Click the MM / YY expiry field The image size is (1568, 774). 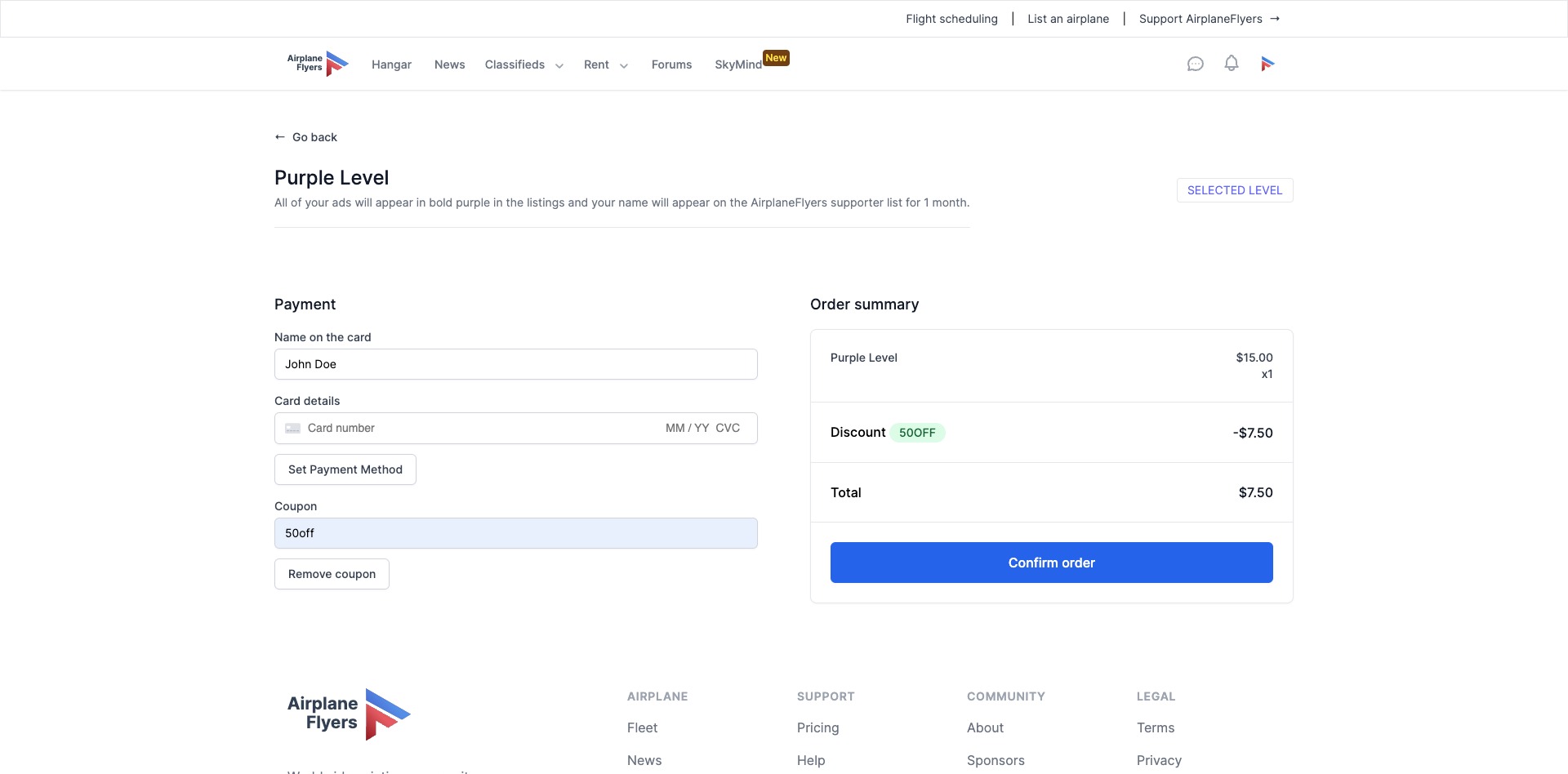(x=687, y=428)
